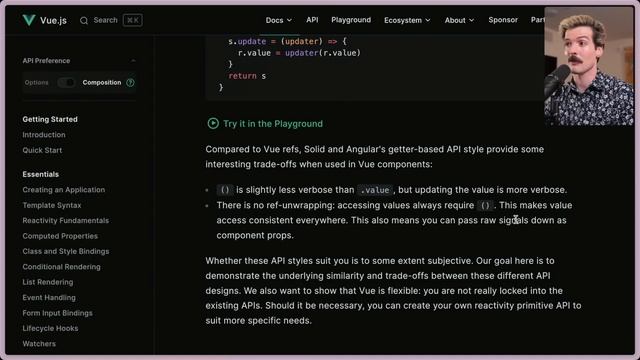Open Lifecycle Hooks page
640x360 pixels.
point(50,328)
